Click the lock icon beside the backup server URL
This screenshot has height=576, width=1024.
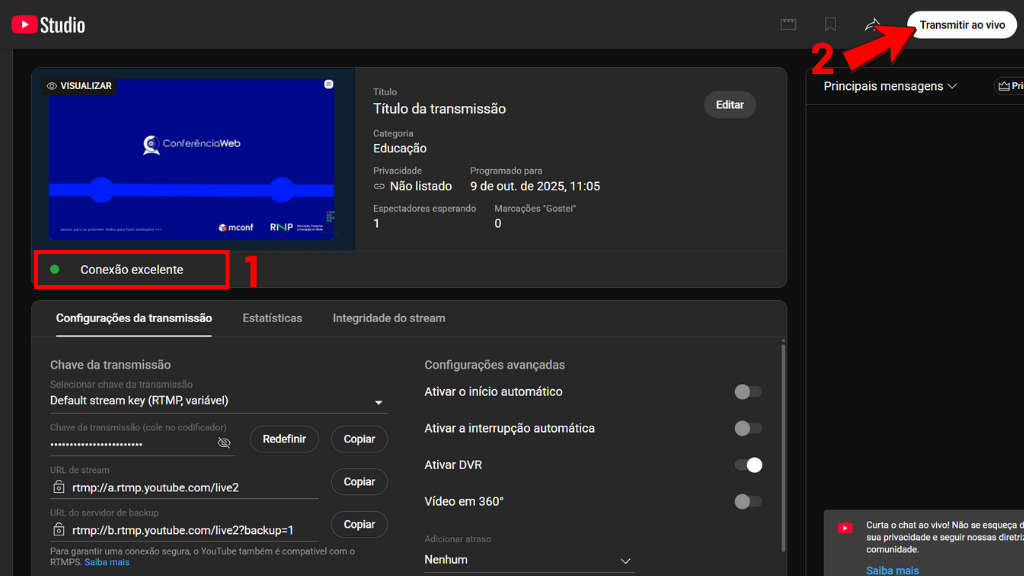click(59, 530)
